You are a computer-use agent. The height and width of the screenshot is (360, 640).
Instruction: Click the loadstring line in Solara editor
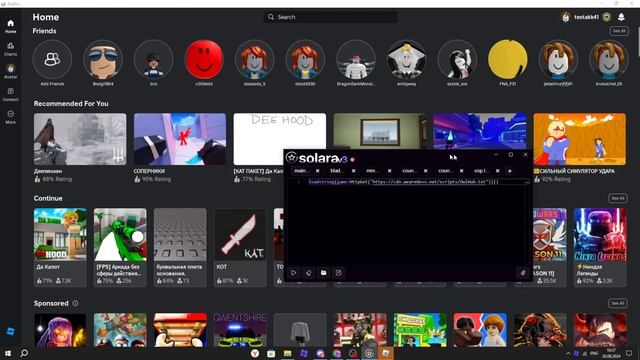click(x=403, y=182)
